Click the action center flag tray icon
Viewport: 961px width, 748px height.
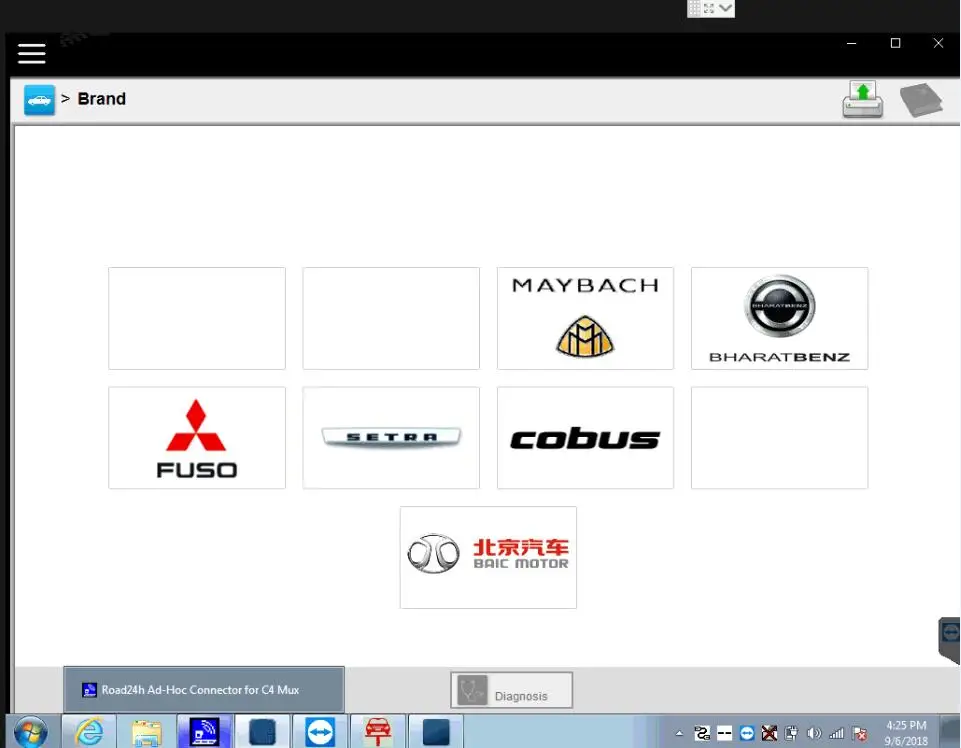pyautogui.click(x=859, y=733)
